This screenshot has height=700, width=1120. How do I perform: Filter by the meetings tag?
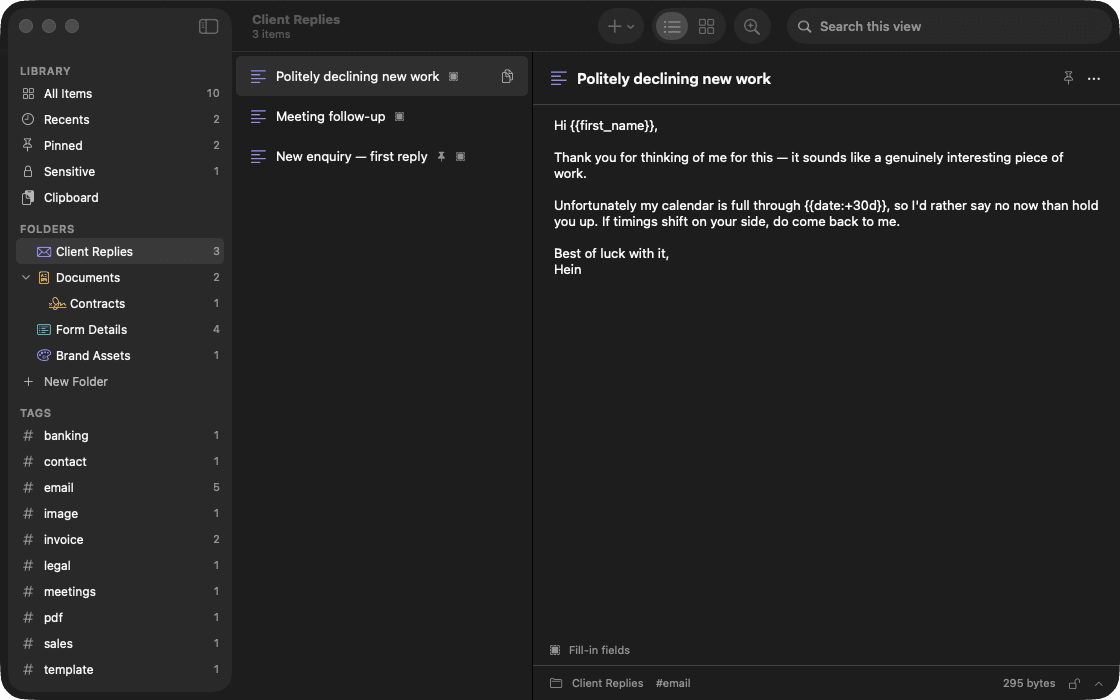(x=120, y=591)
